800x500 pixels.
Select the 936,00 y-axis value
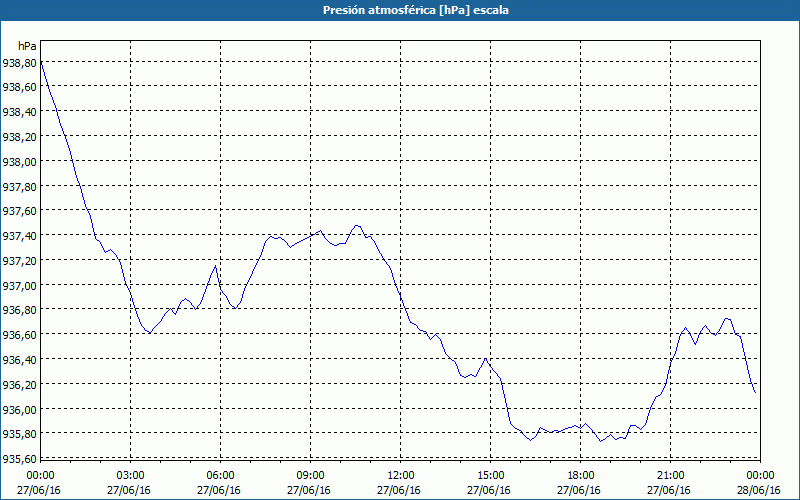[20, 409]
